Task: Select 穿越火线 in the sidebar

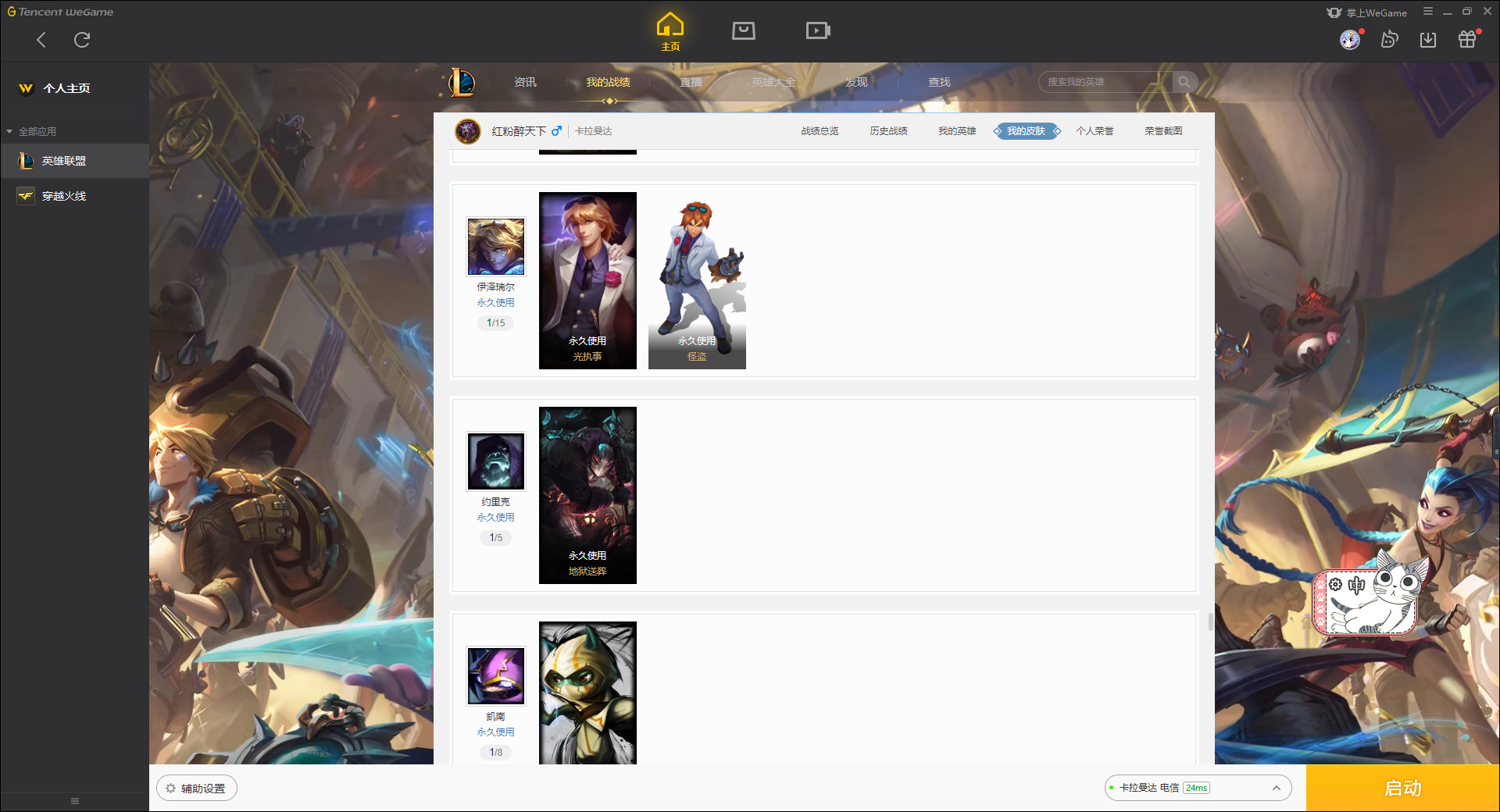Action: coord(74,196)
